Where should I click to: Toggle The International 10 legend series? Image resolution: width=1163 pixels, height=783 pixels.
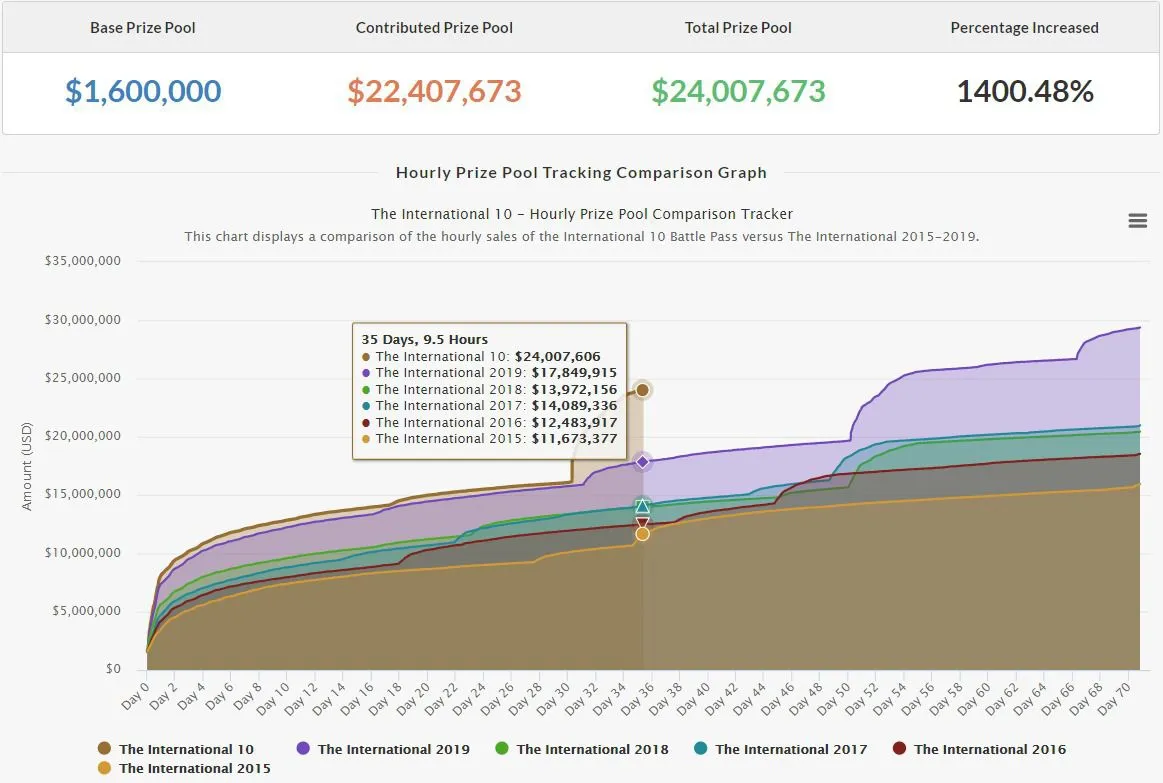[176, 749]
